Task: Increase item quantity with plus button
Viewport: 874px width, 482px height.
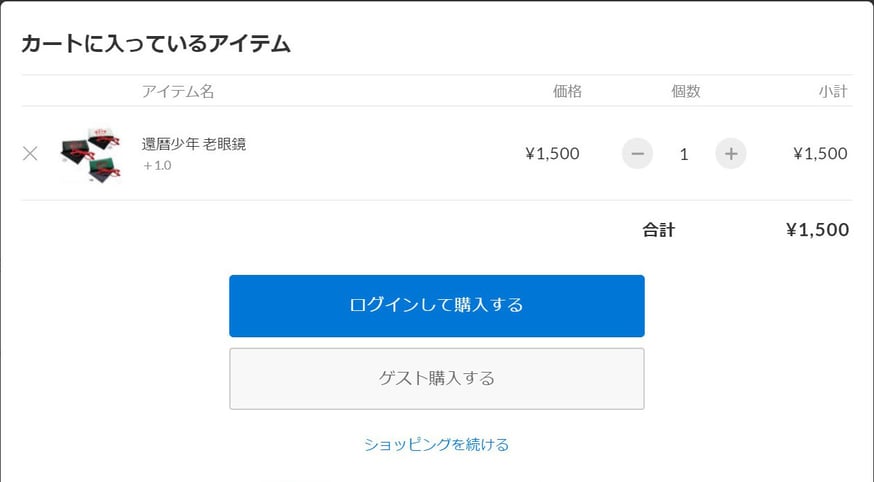Action: coord(731,153)
